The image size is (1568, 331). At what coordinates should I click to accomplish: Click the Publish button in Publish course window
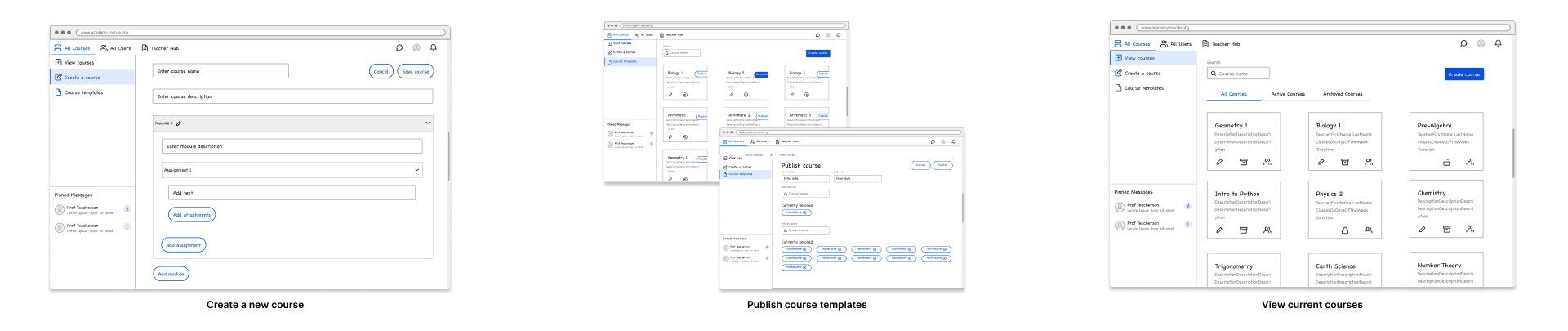(x=942, y=165)
